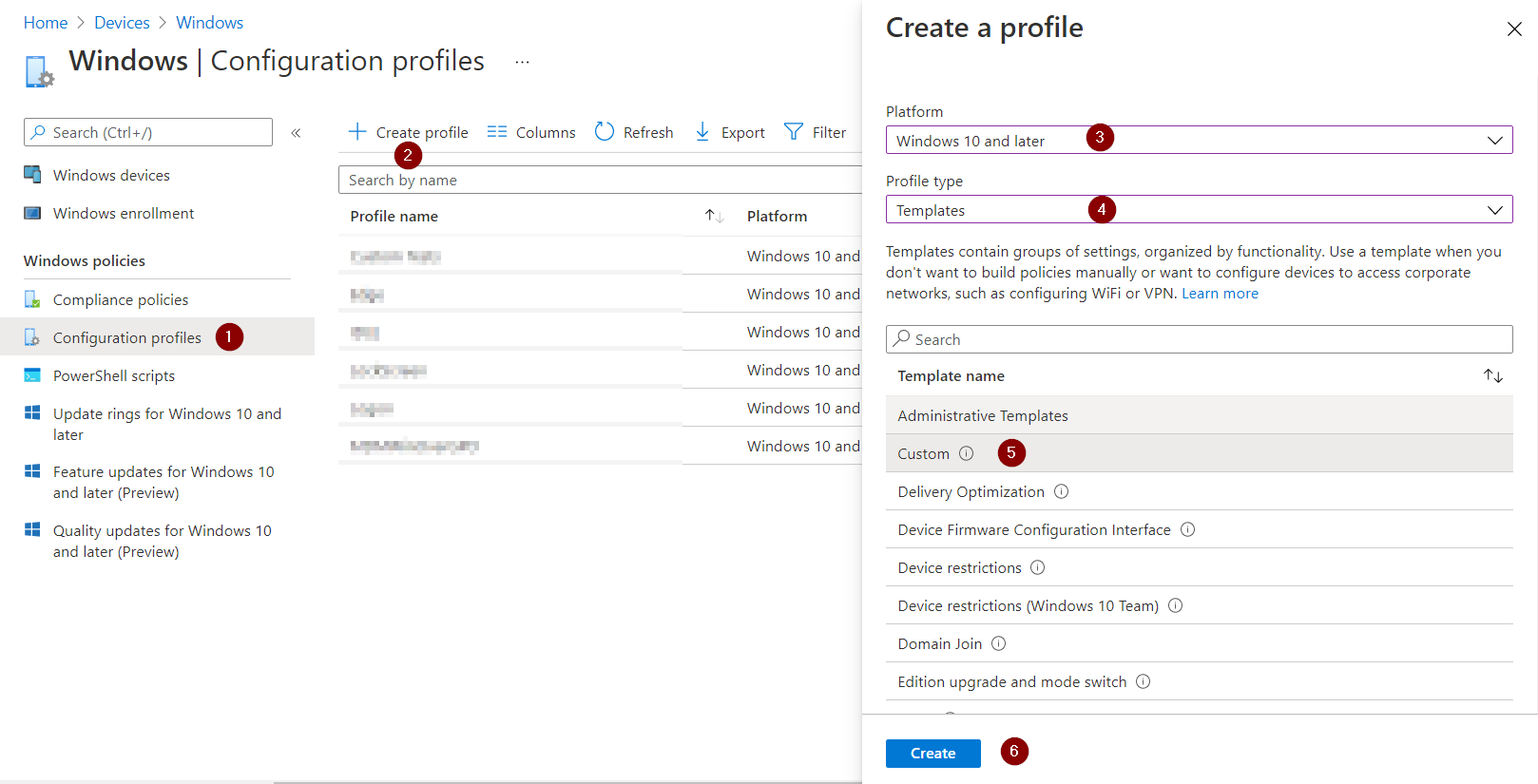This screenshot has width=1538, height=784.
Task: Open Update rings for Windows 10 and later
Action: (167, 424)
